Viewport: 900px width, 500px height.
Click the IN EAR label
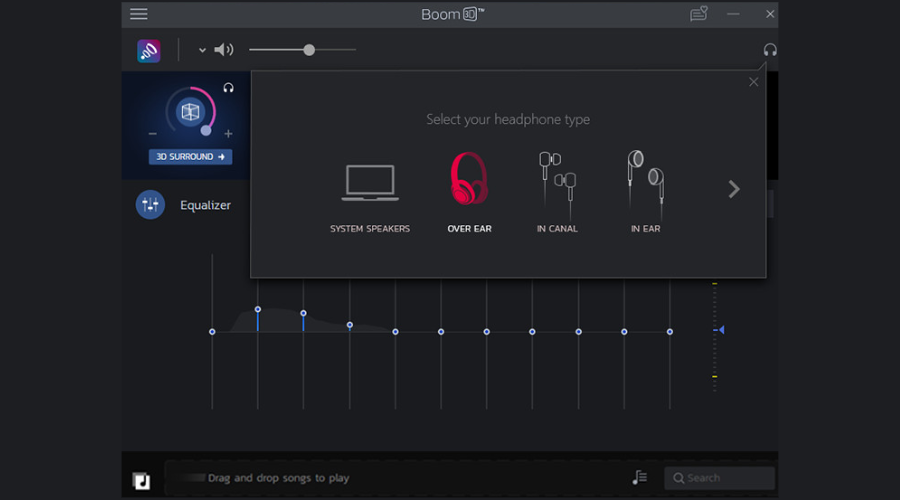tap(646, 228)
